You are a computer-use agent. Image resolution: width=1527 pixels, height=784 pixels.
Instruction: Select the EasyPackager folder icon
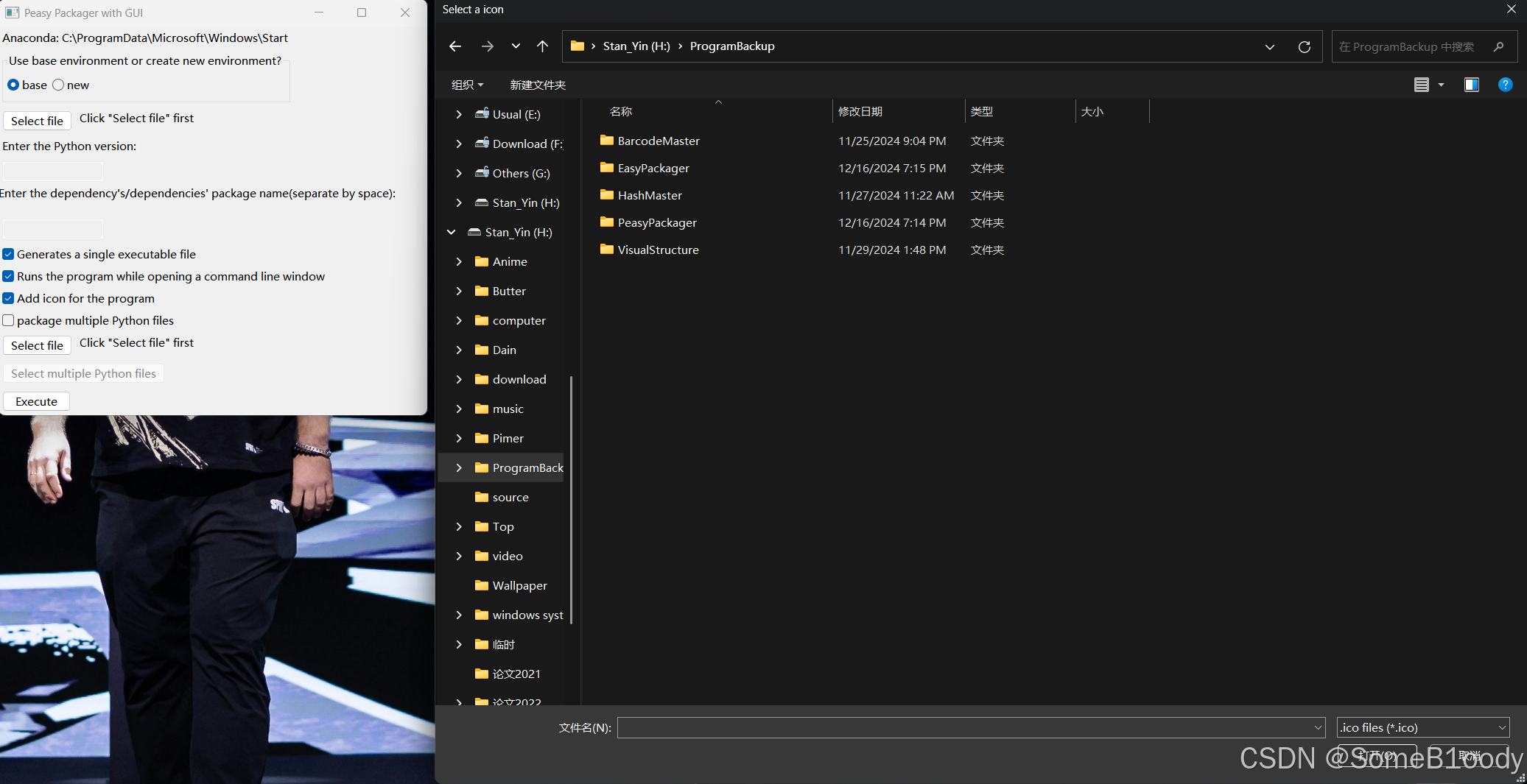tap(607, 168)
